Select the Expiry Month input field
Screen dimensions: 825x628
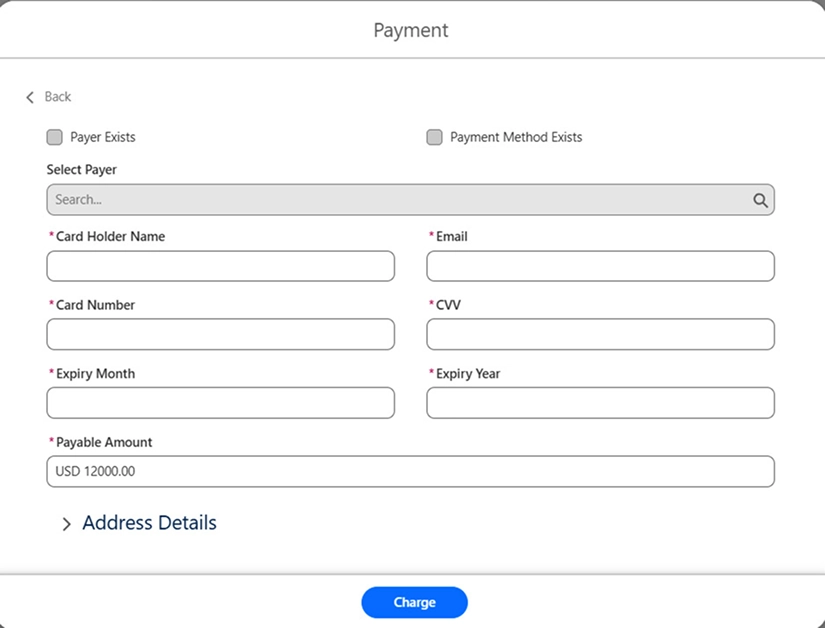[220, 403]
